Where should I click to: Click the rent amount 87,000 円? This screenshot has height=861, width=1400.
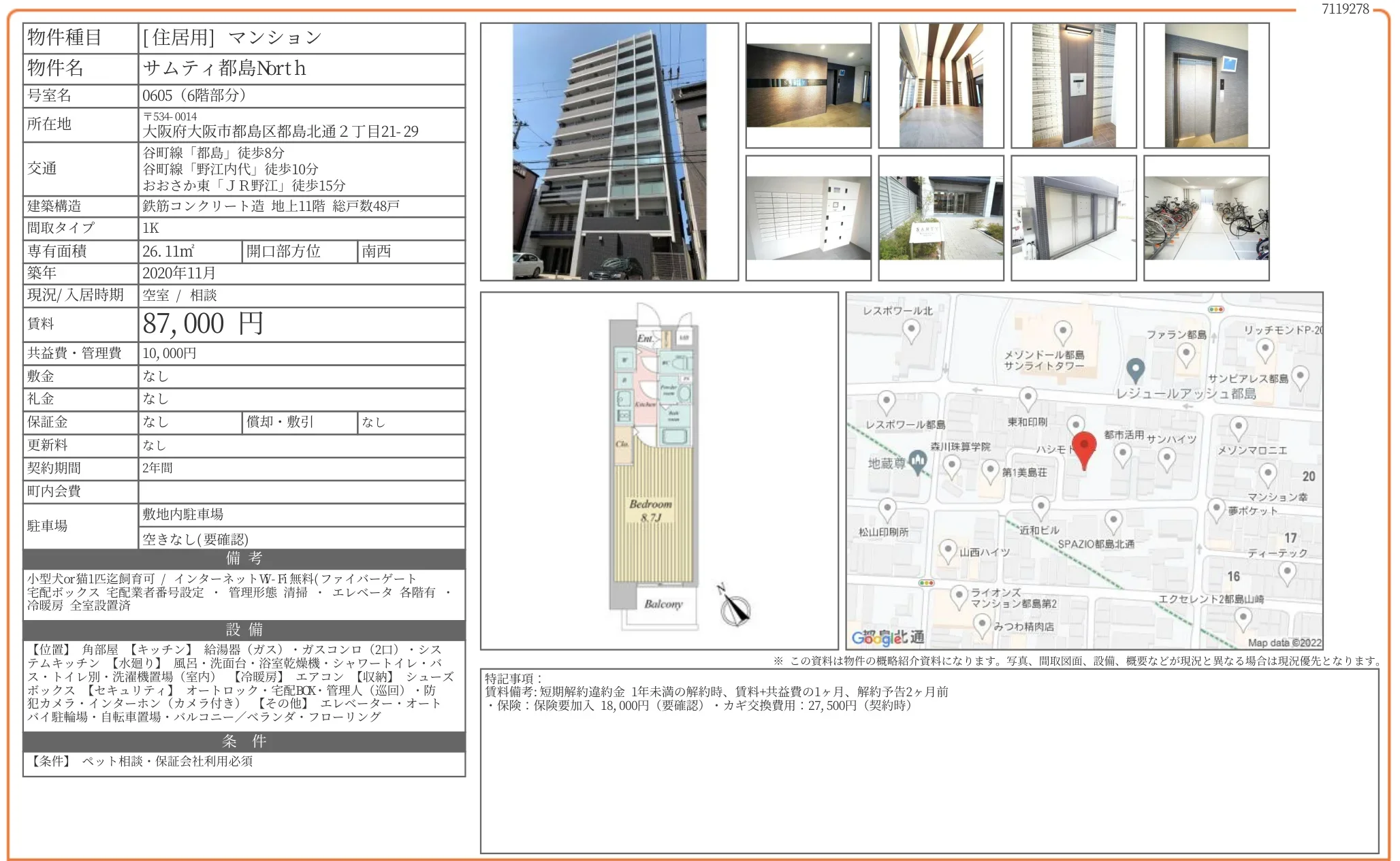click(203, 324)
